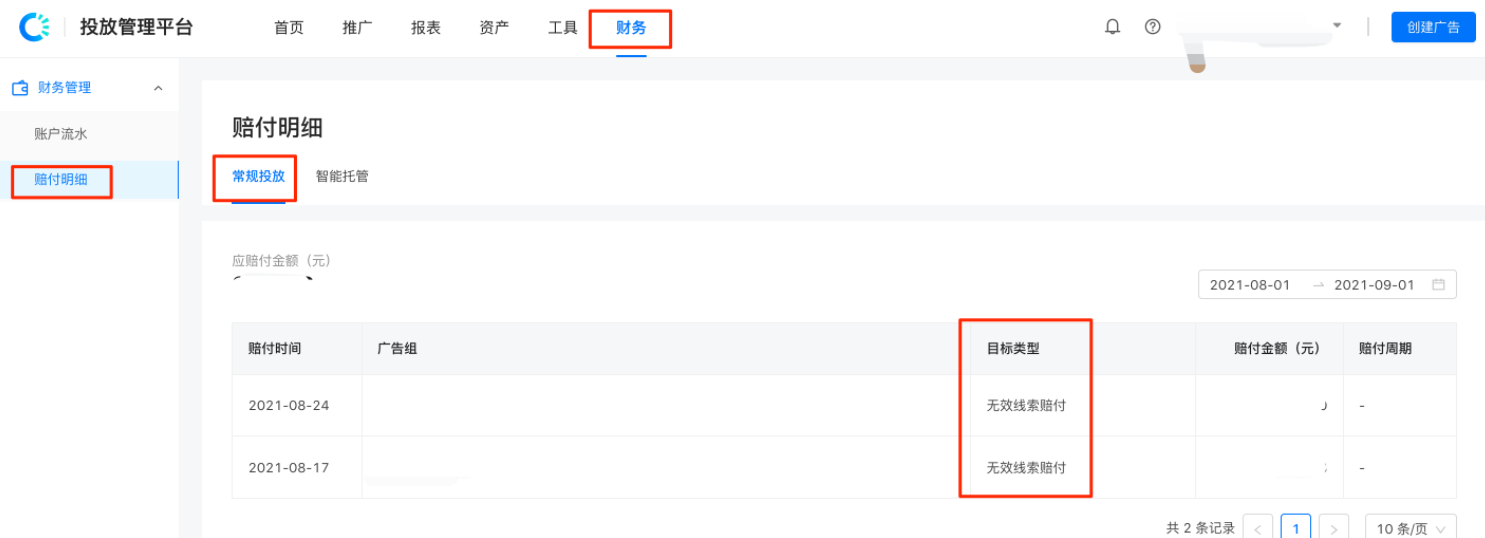
Task: Click page number 1 button
Action: click(x=1296, y=527)
